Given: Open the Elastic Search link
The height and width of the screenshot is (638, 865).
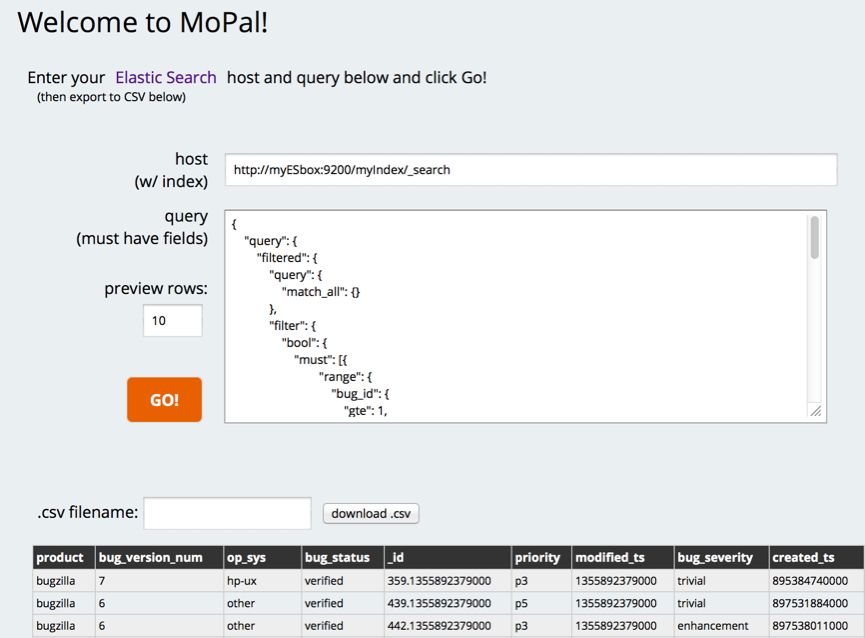Looking at the screenshot, I should pos(165,78).
